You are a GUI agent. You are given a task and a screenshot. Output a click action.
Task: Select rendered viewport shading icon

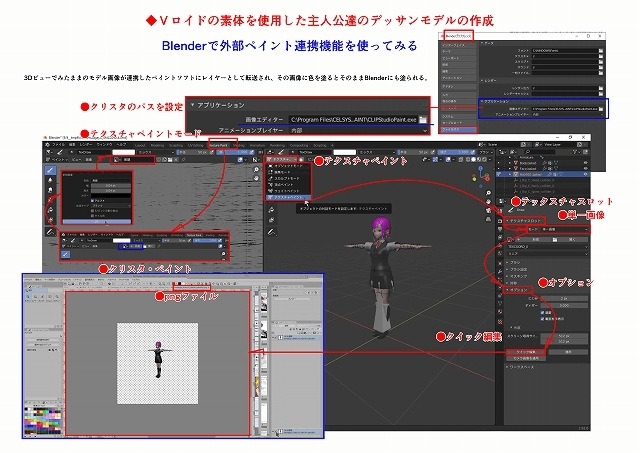(485, 160)
